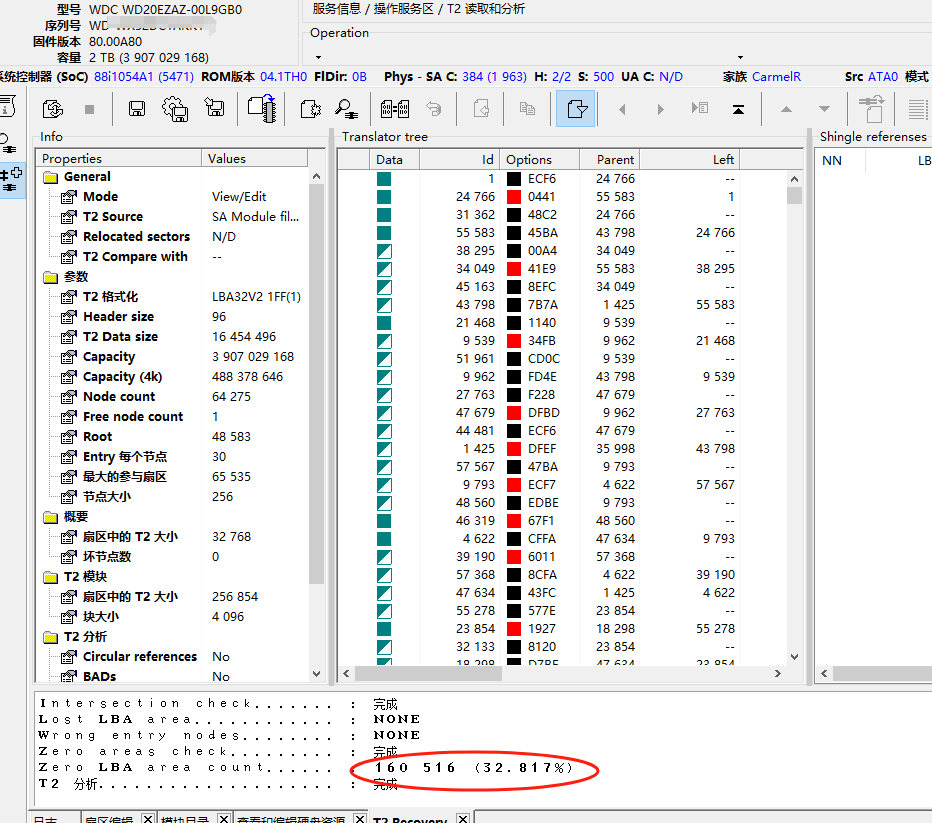The width and height of the screenshot is (932, 823).
Task: Click the Parent column header
Action: pos(609,159)
